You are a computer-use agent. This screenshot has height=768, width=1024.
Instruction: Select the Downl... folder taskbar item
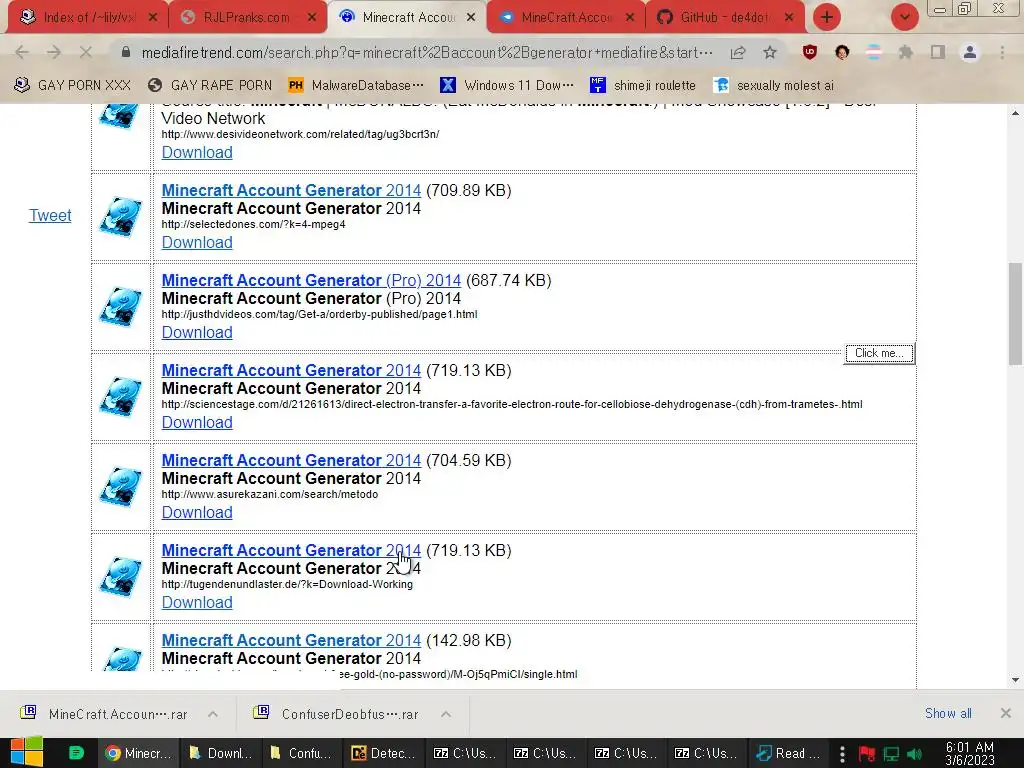pos(221,753)
